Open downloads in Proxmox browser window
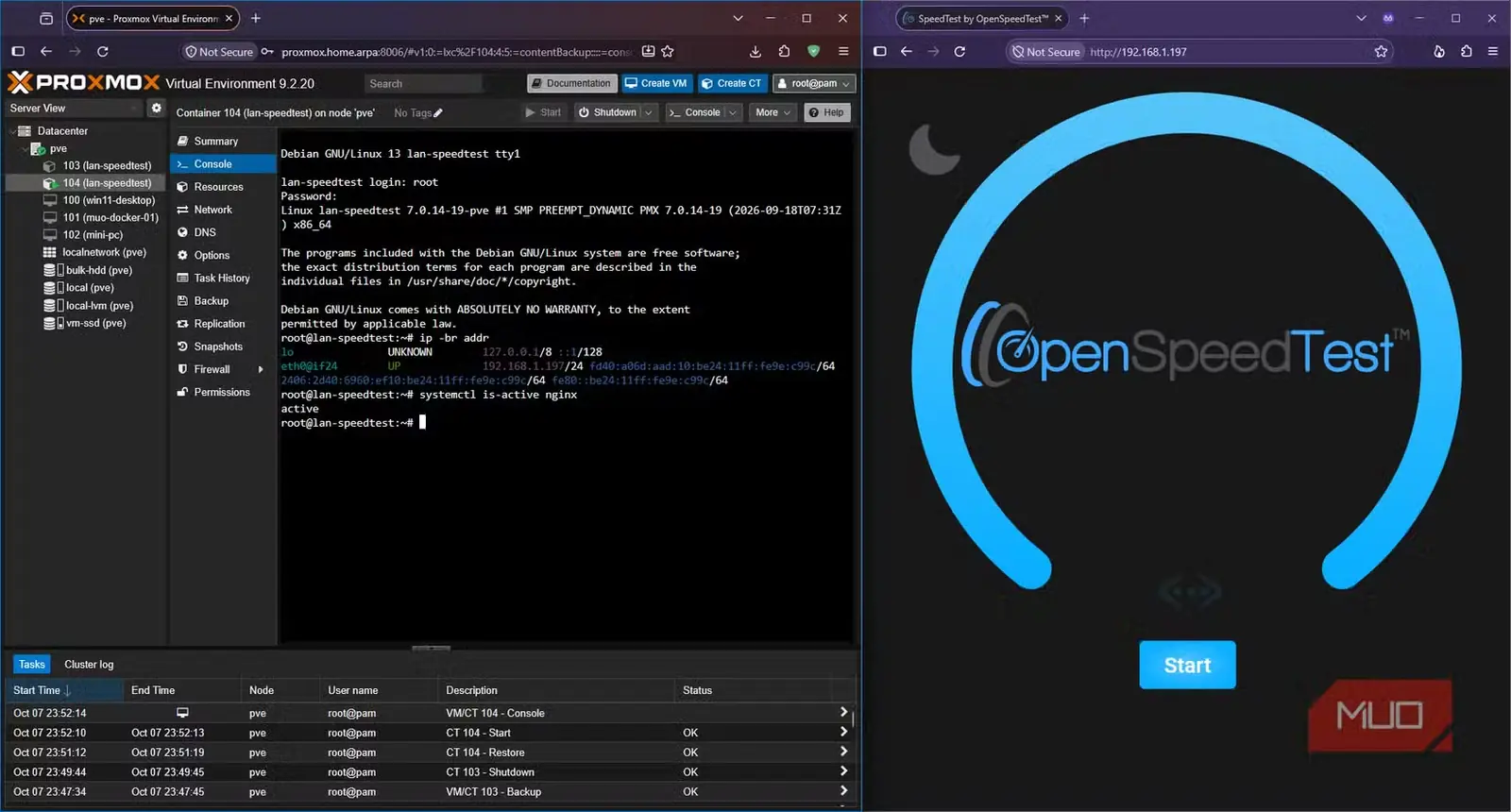Screen dimensions: 1511x812 click(x=755, y=51)
